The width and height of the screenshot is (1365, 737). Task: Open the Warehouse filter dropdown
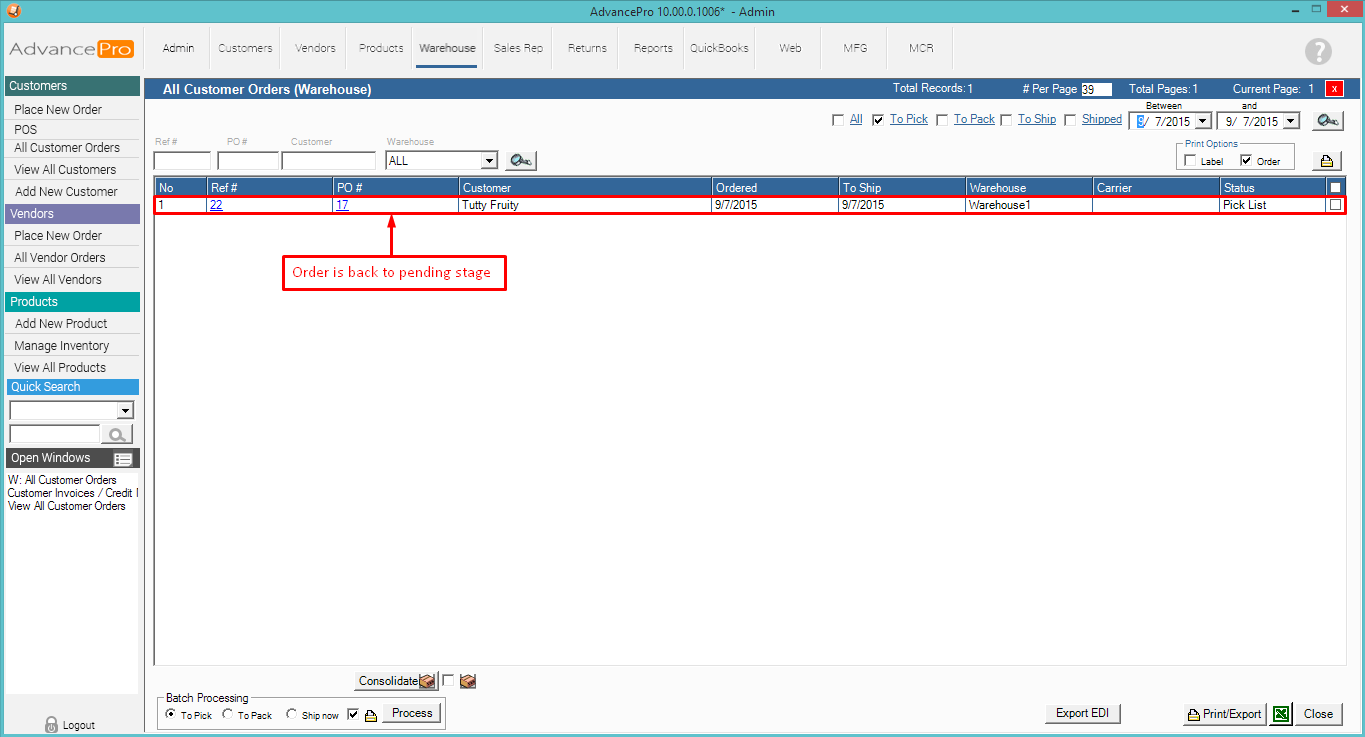tap(489, 161)
